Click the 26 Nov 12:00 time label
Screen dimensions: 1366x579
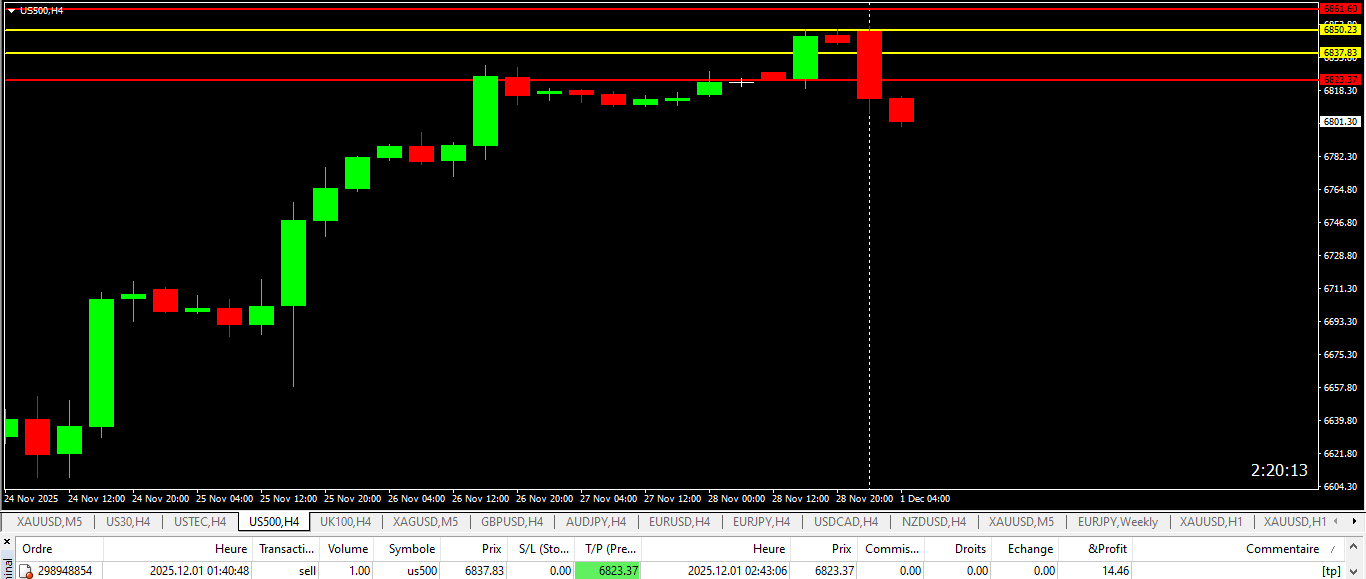[x=480, y=498]
